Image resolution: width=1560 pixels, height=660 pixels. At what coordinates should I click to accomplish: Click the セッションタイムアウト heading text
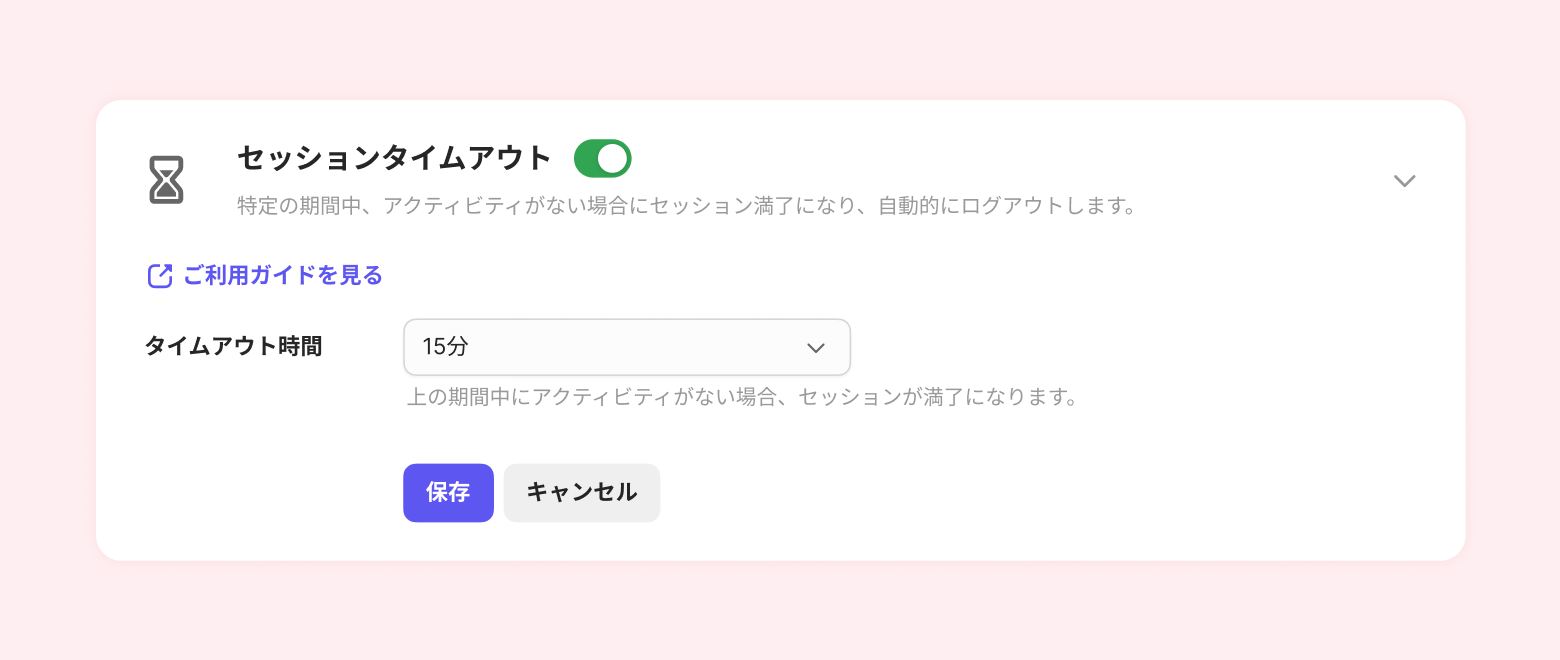[x=394, y=158]
